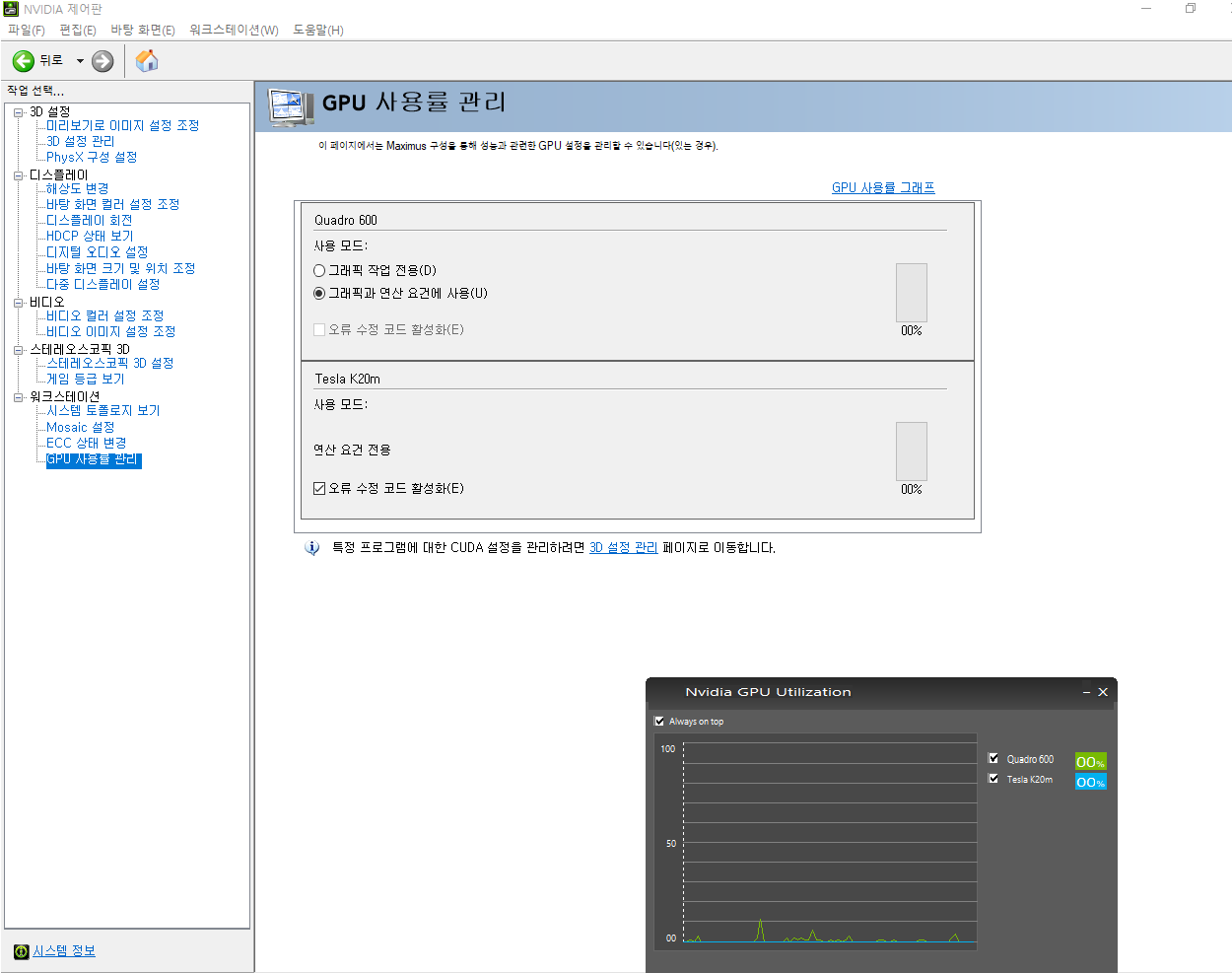This screenshot has width=1232, height=973.
Task: Click the NVIDIA logo icon in title bar
Action: point(11,9)
